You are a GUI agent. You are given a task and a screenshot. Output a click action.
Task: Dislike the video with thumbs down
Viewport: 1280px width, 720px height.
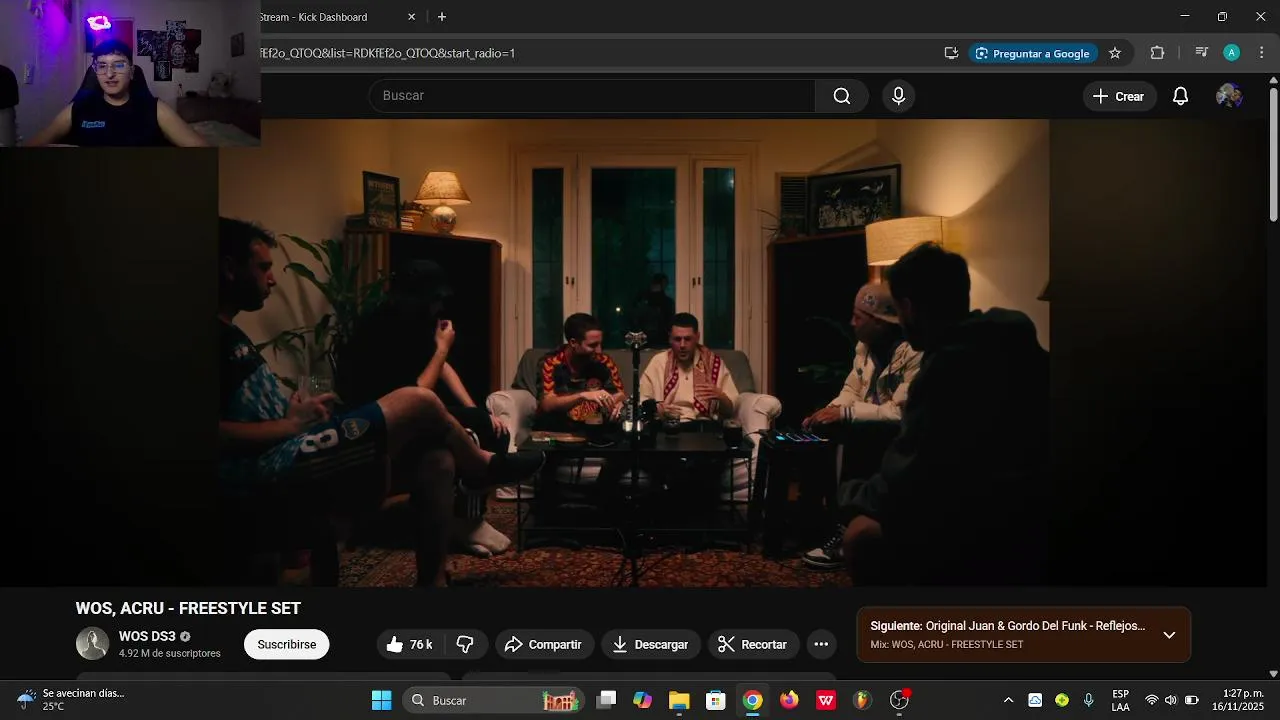[x=465, y=645]
